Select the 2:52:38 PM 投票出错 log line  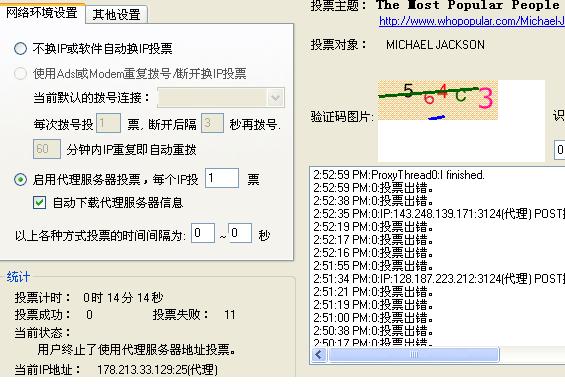pos(373,201)
